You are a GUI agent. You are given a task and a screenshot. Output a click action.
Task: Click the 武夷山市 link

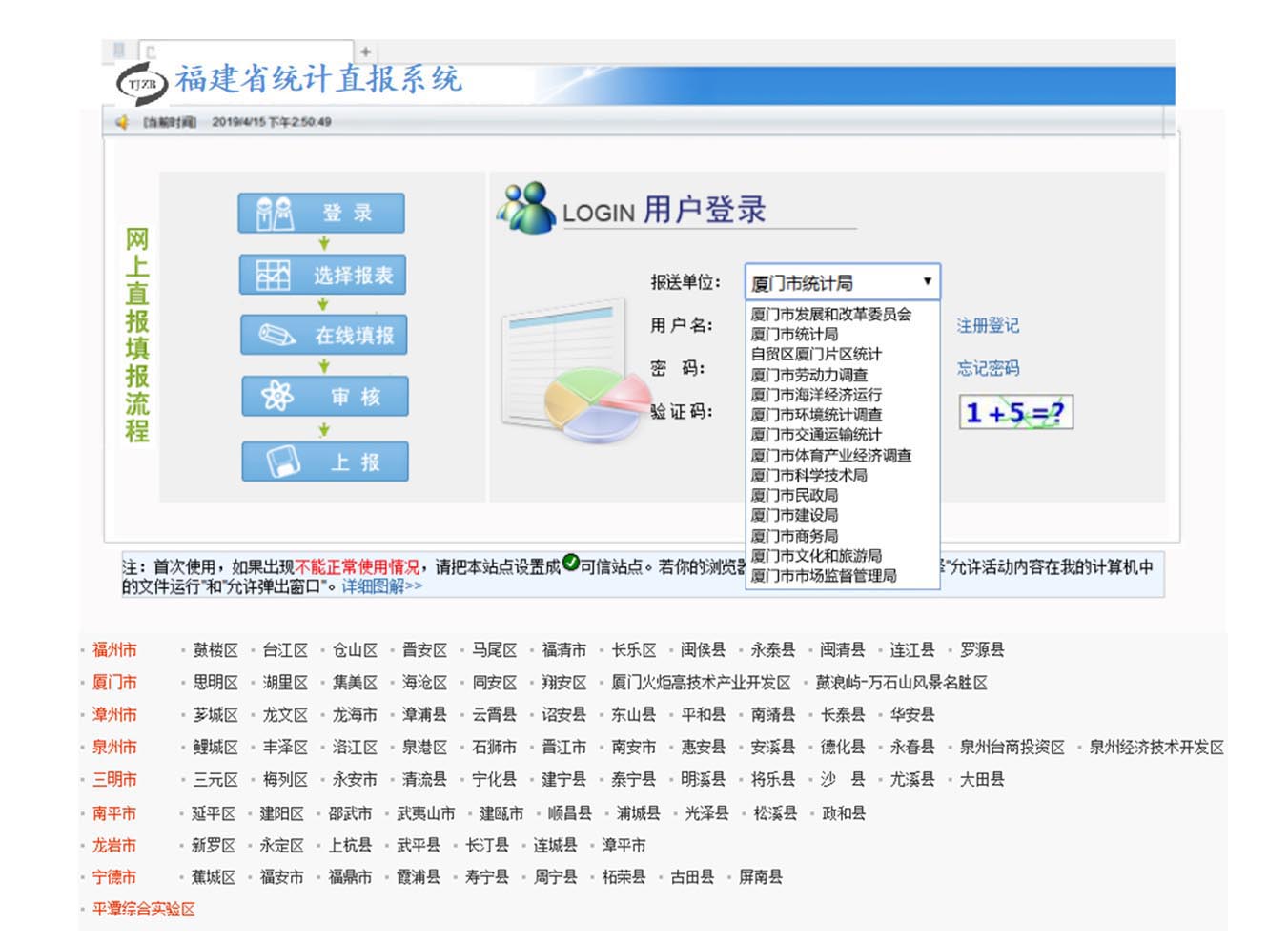(x=425, y=813)
